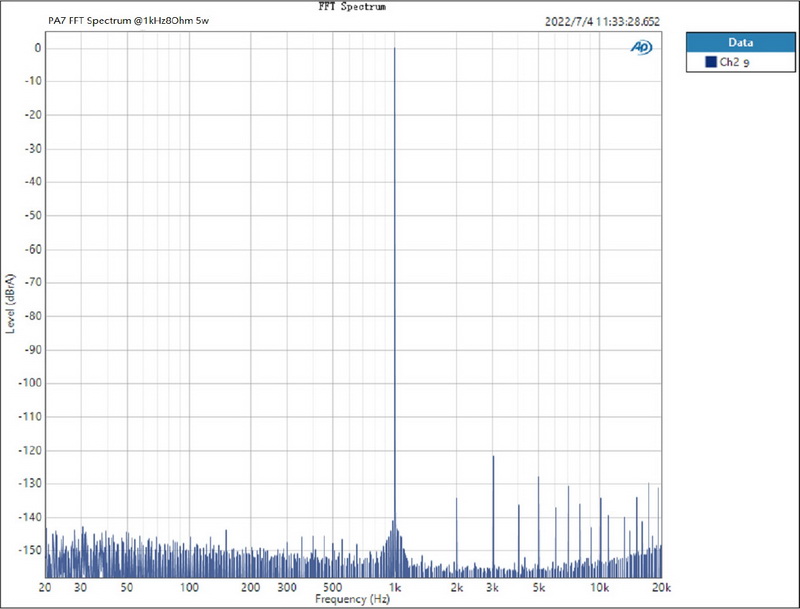Click the 5k harmonic peak tip
This screenshot has height=609, width=800.
(538, 477)
